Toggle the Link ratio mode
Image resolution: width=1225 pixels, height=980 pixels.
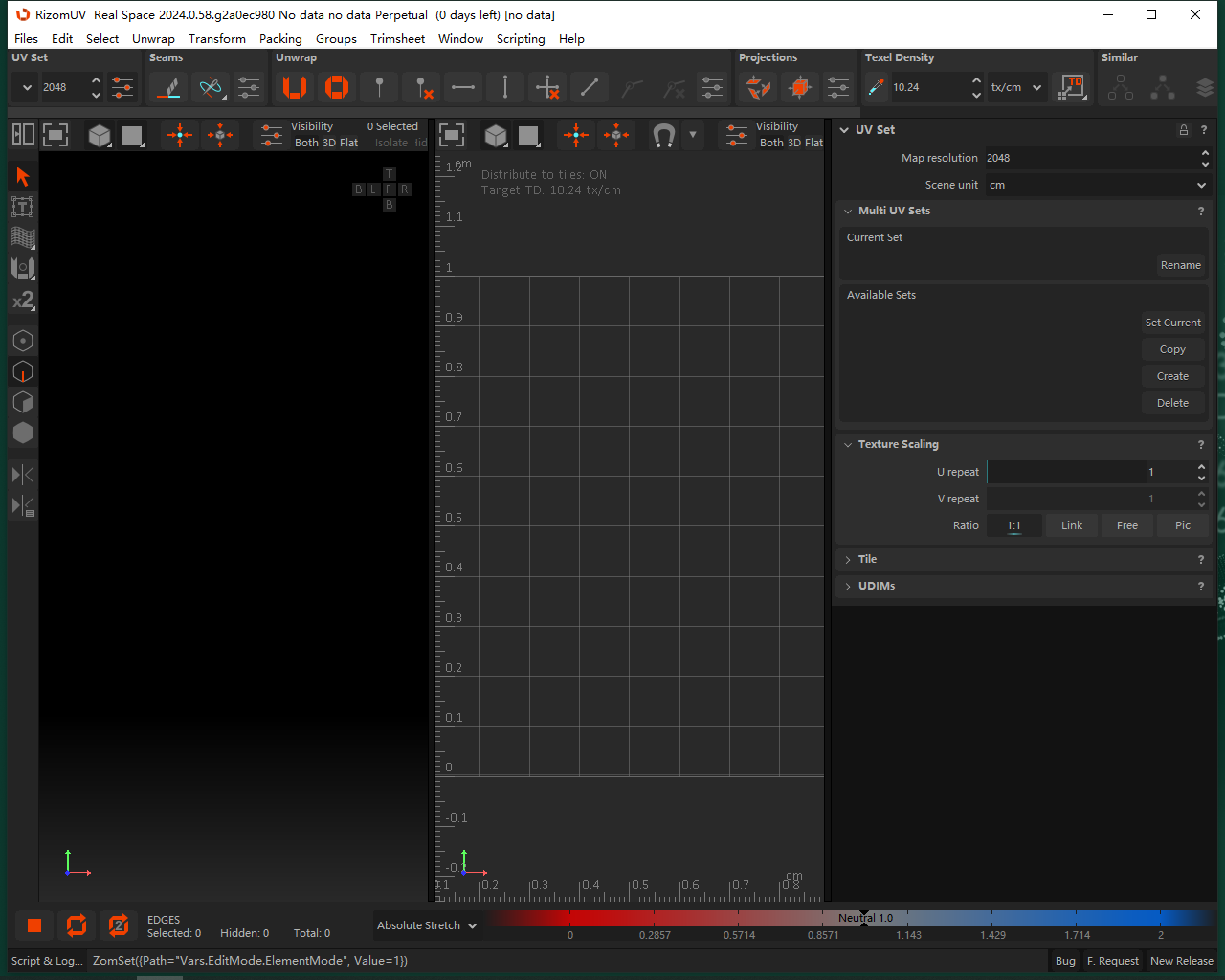pyautogui.click(x=1071, y=525)
